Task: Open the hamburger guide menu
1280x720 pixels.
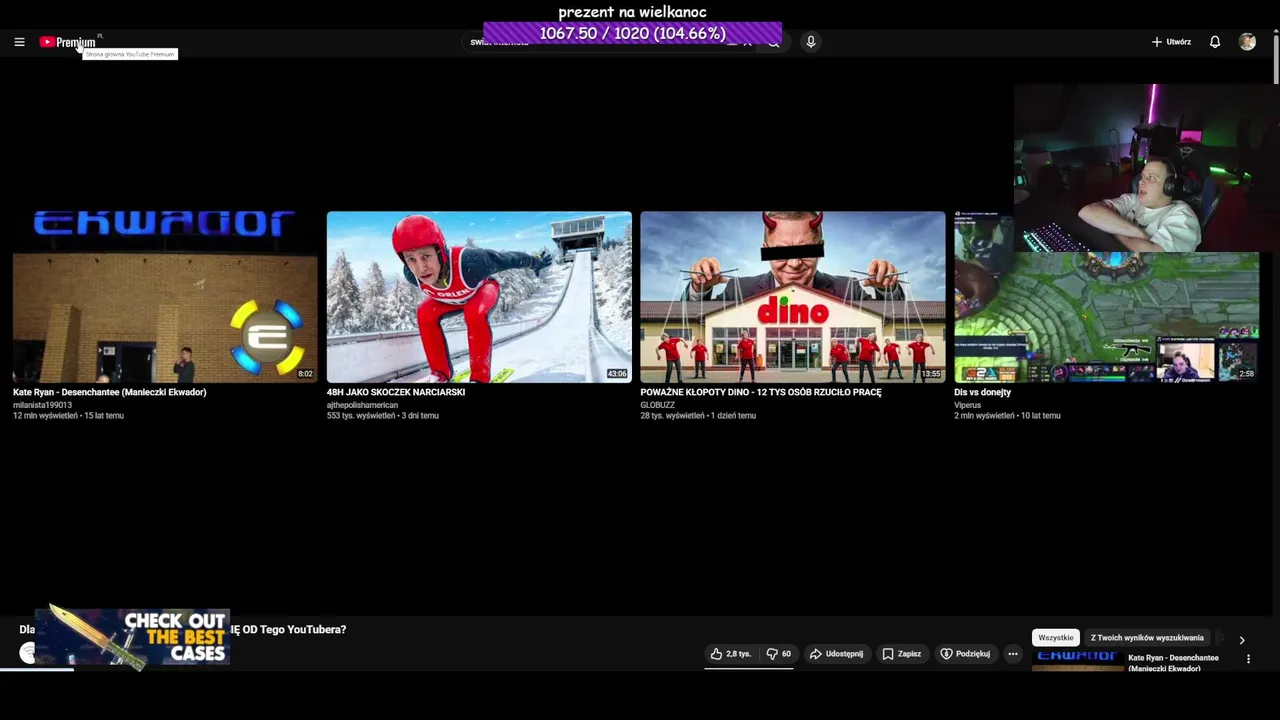Action: [x=19, y=42]
